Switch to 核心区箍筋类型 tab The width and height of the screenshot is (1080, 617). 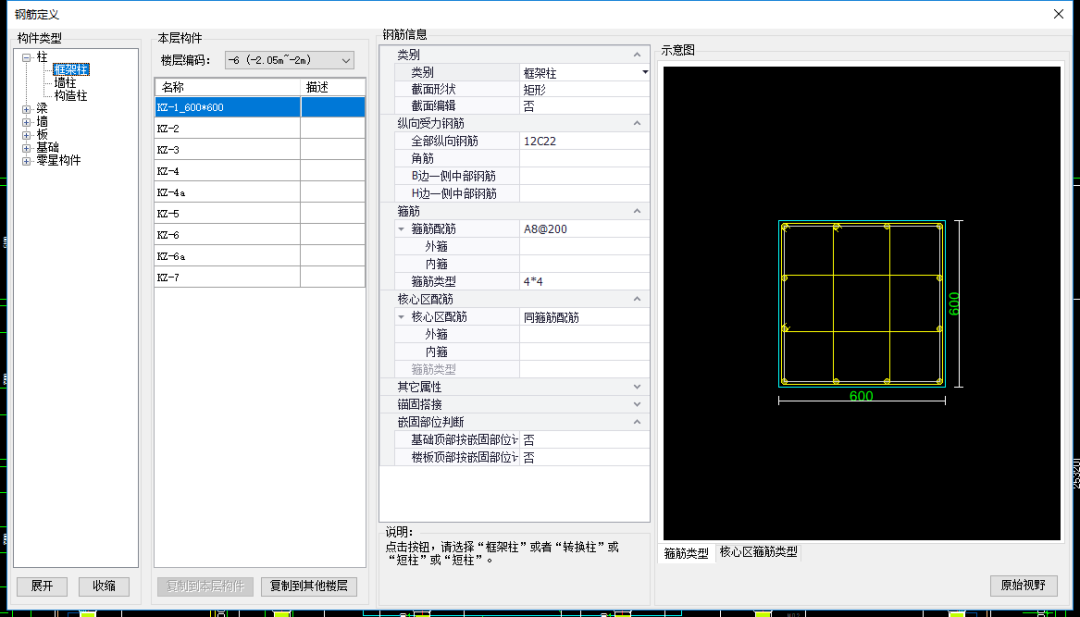(x=758, y=553)
